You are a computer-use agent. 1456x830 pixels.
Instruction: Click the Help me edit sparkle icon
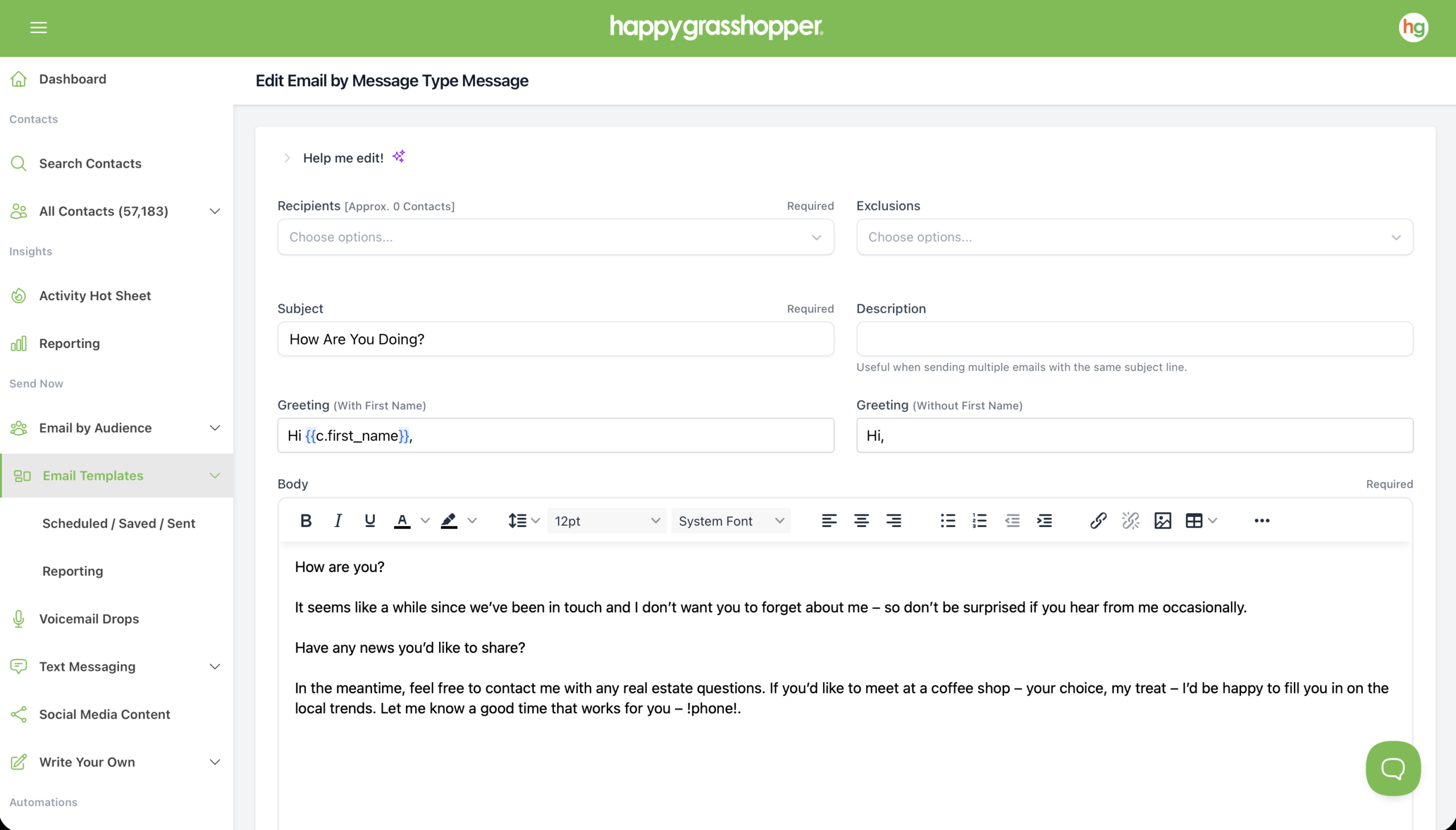pyautogui.click(x=399, y=156)
